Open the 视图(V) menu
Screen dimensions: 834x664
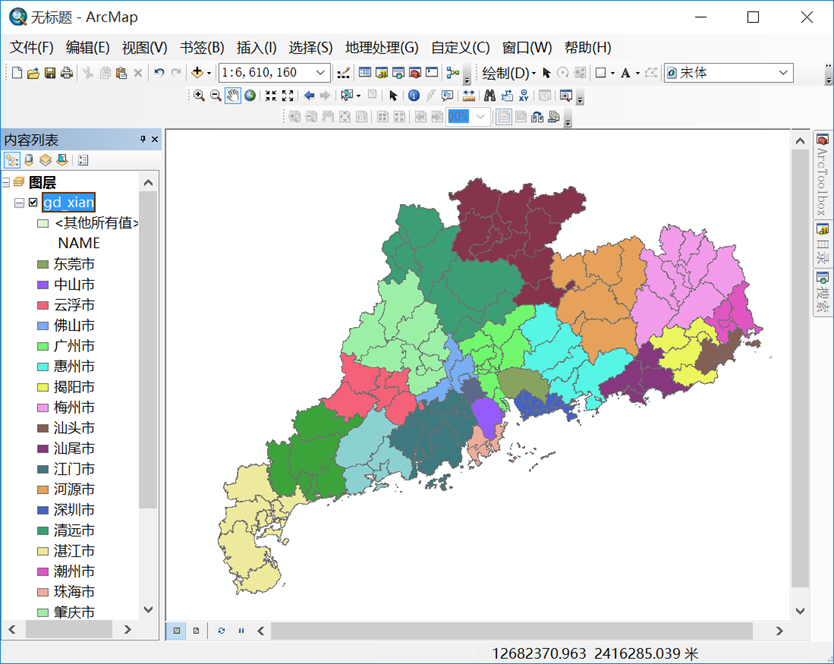click(x=144, y=47)
